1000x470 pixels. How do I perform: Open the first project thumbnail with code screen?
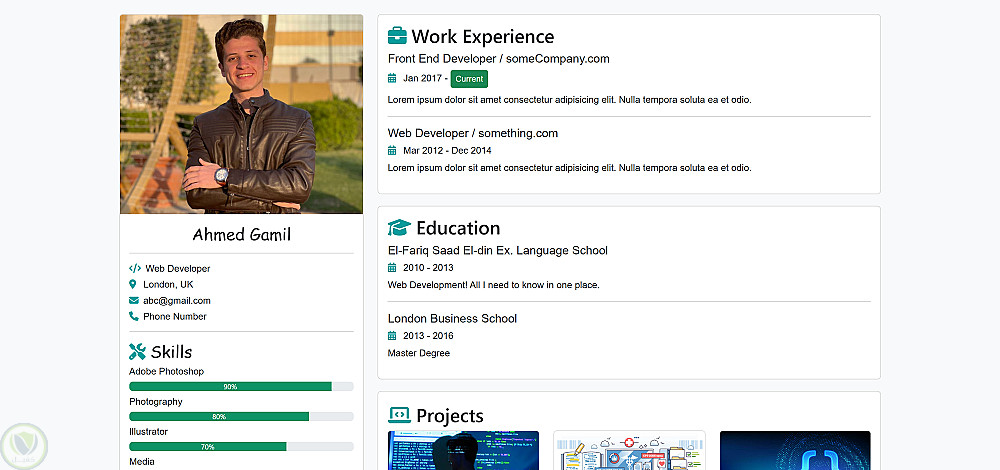tap(463, 450)
